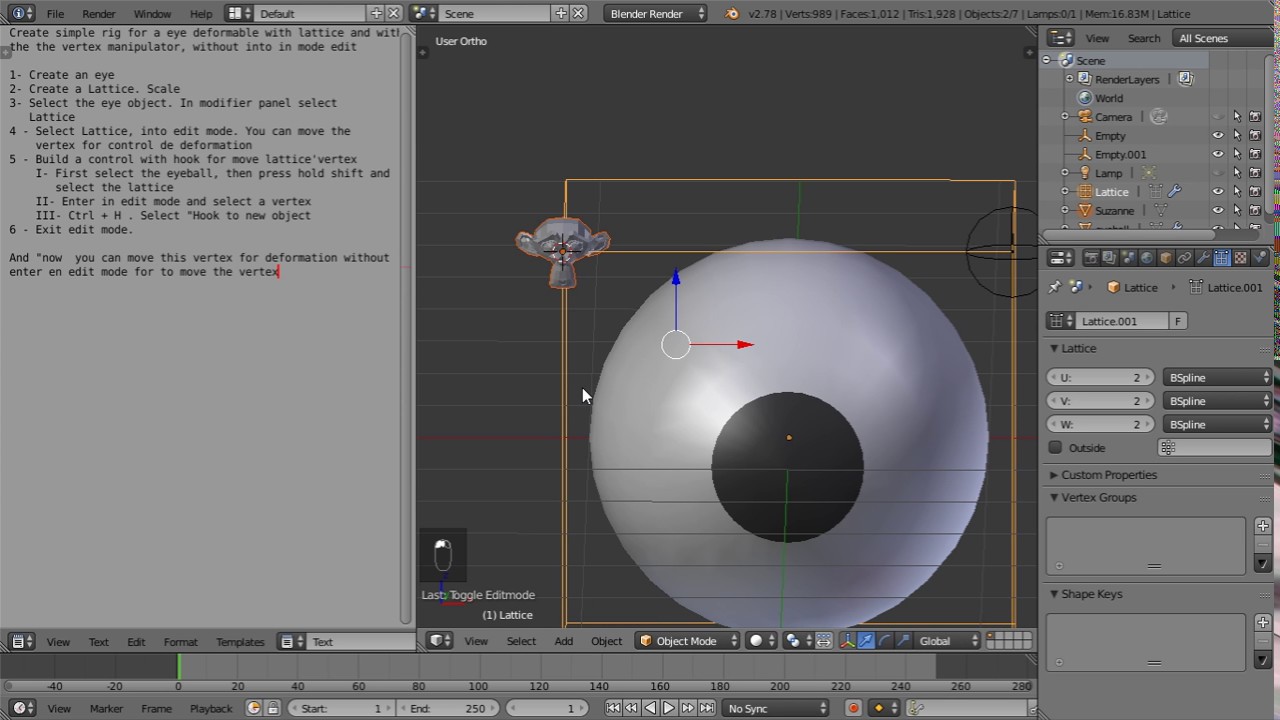The height and width of the screenshot is (720, 1280).
Task: Toggle renderability of Lamp in outliner
Action: [1255, 173]
